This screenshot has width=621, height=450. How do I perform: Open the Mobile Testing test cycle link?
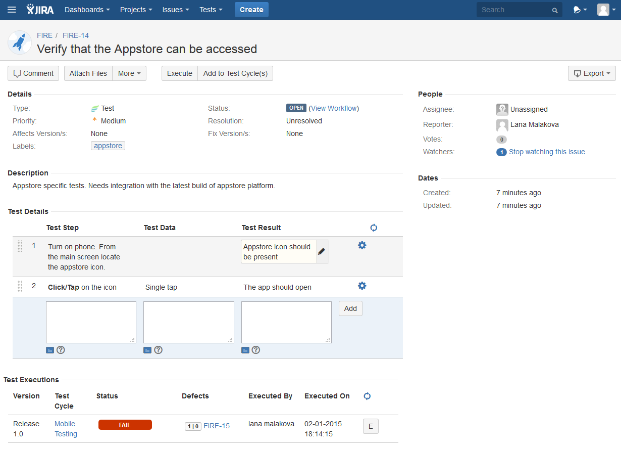[x=66, y=429]
